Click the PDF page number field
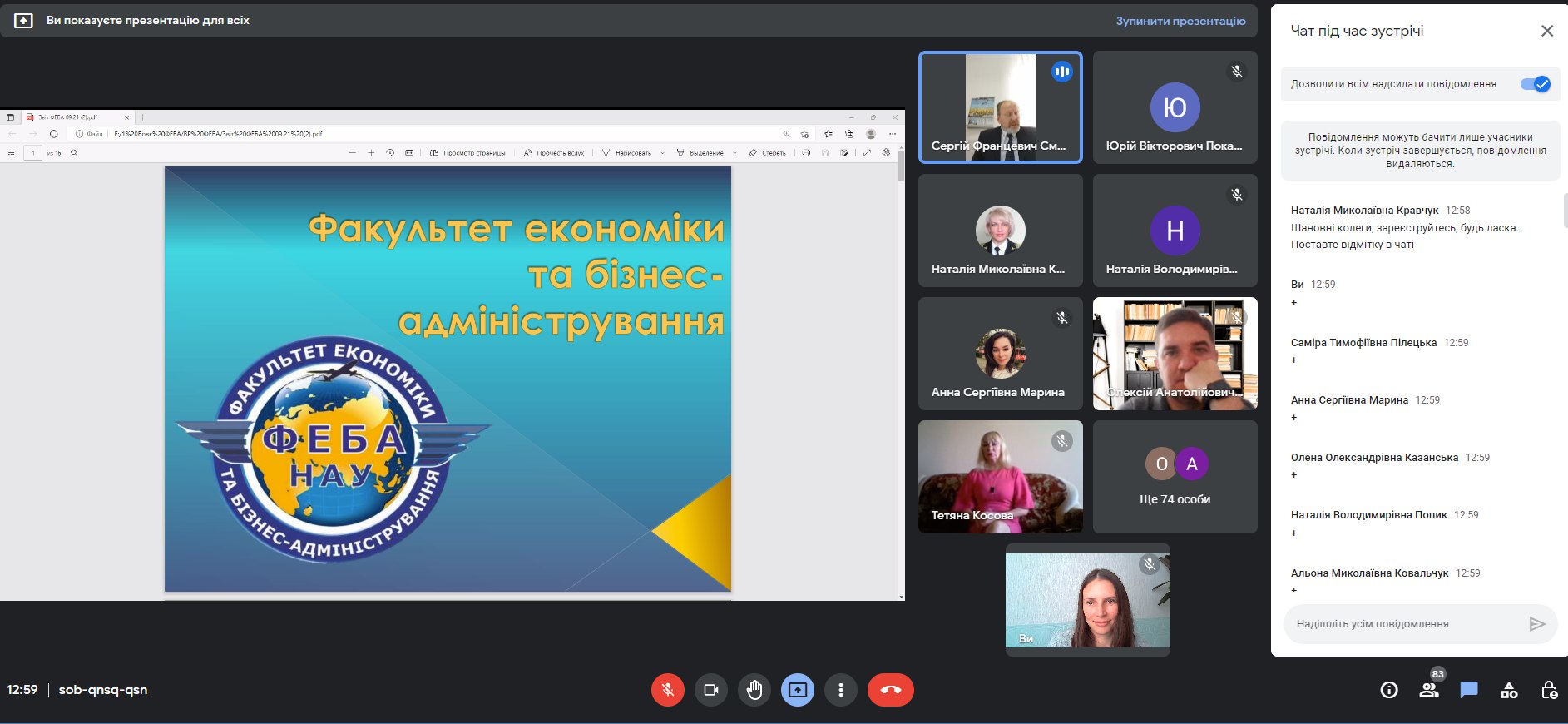 point(33,153)
